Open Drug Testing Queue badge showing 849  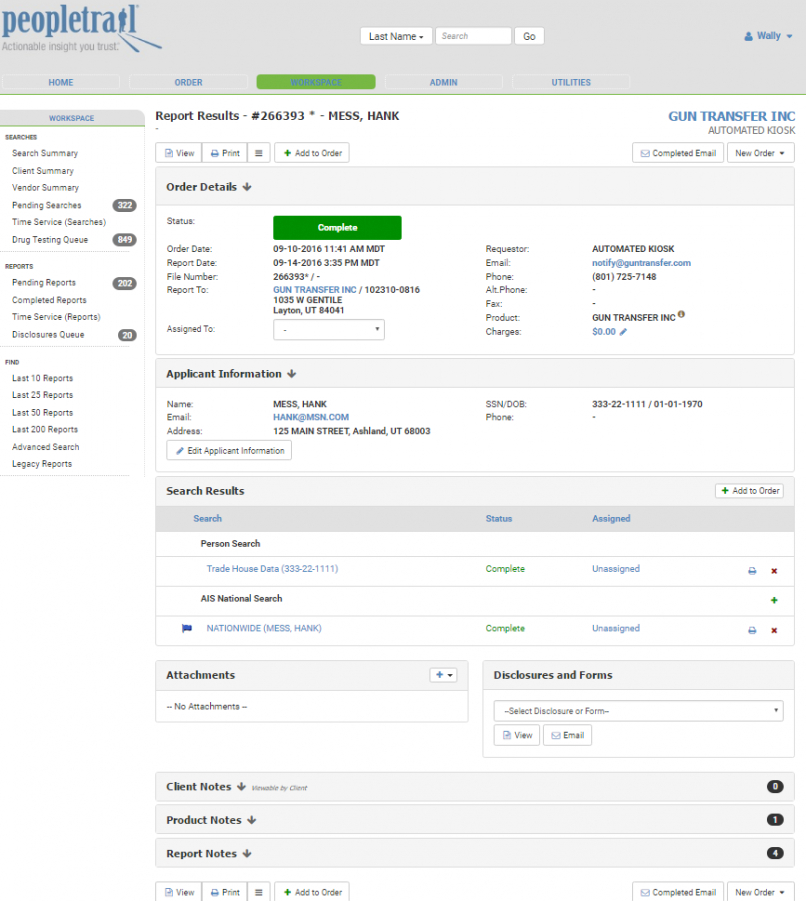tap(125, 240)
